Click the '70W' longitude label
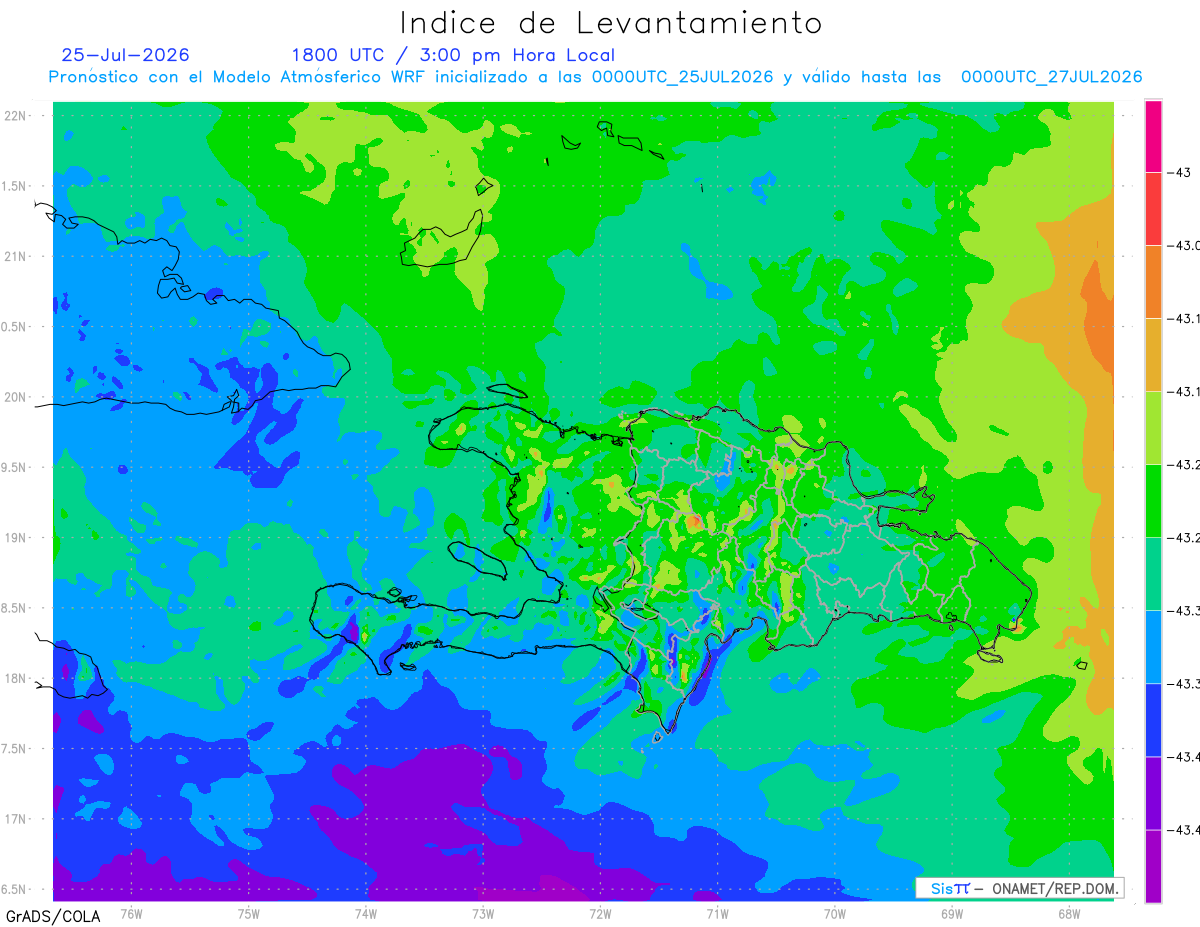Image resolution: width=1200 pixels, height=927 pixels. (x=834, y=913)
